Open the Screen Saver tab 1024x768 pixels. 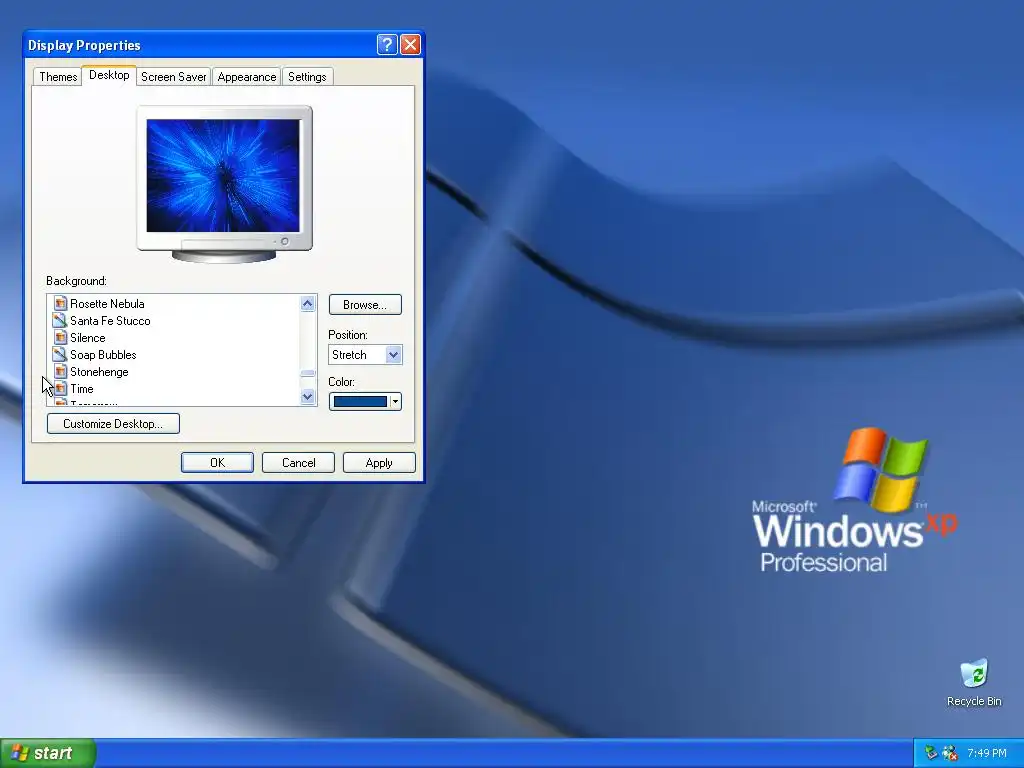click(x=174, y=76)
